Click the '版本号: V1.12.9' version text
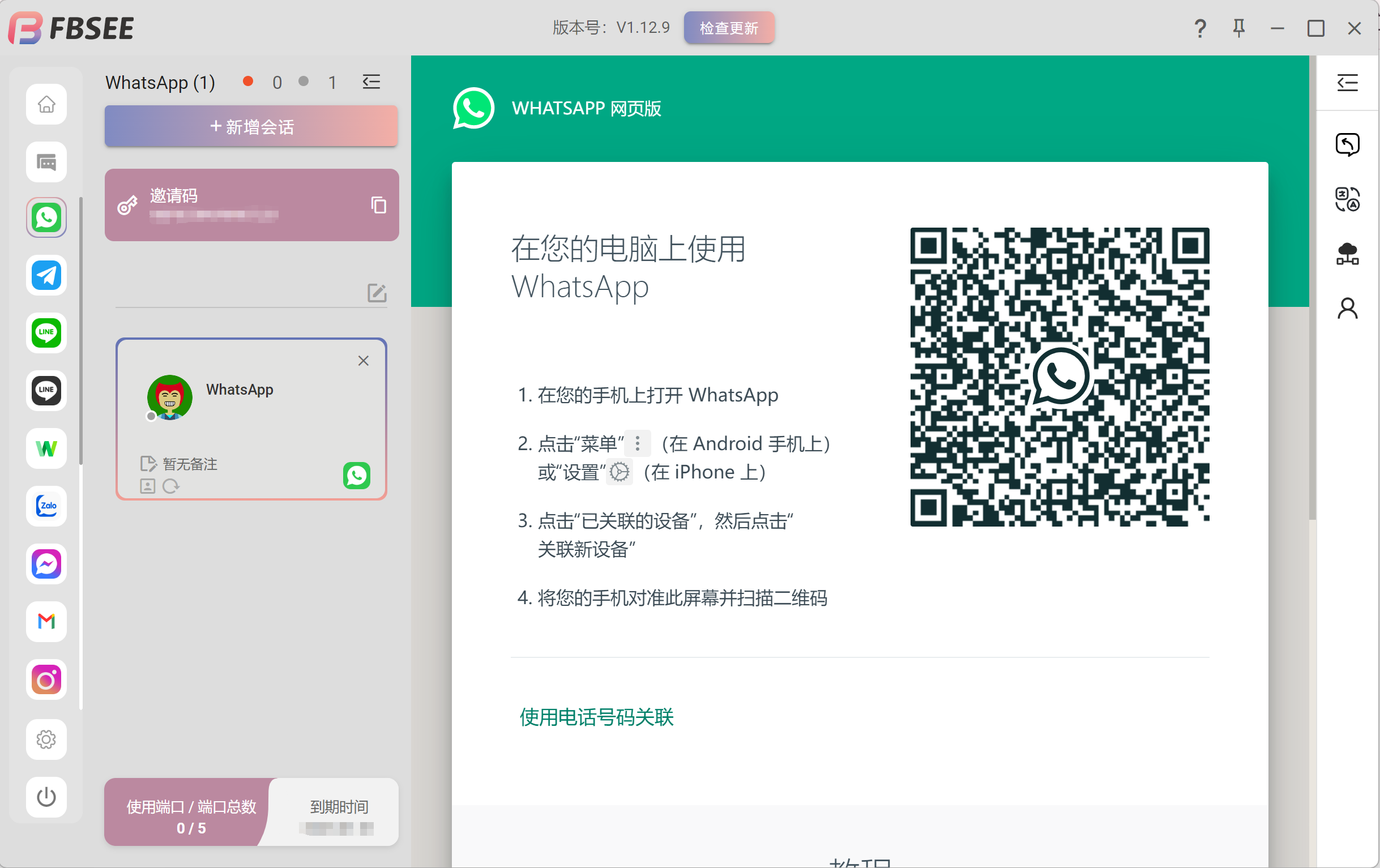 611,28
